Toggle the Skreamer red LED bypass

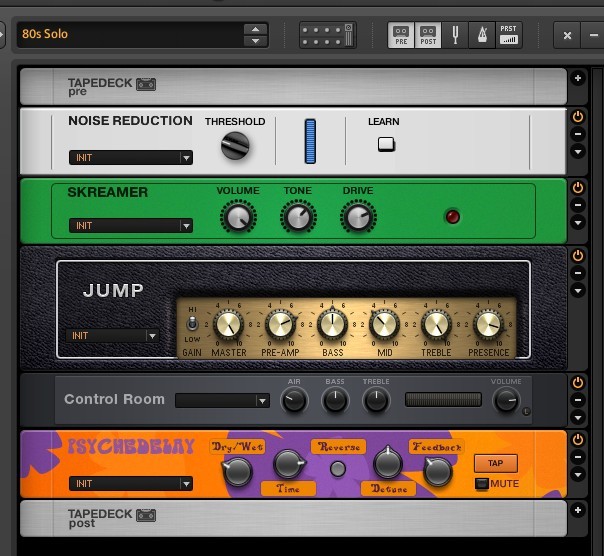pos(453,217)
